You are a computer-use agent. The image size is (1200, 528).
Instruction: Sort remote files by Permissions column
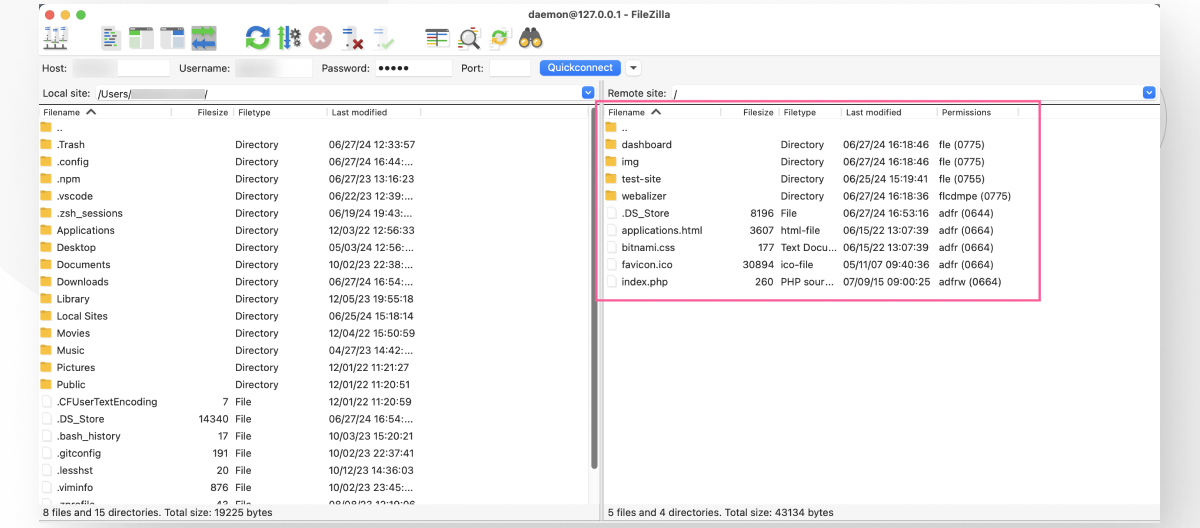point(966,112)
